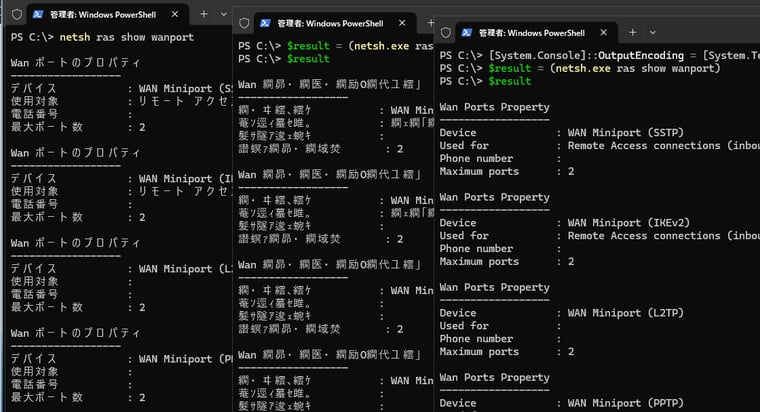
Task: Open a new tab in the middle window
Action: pos(430,23)
